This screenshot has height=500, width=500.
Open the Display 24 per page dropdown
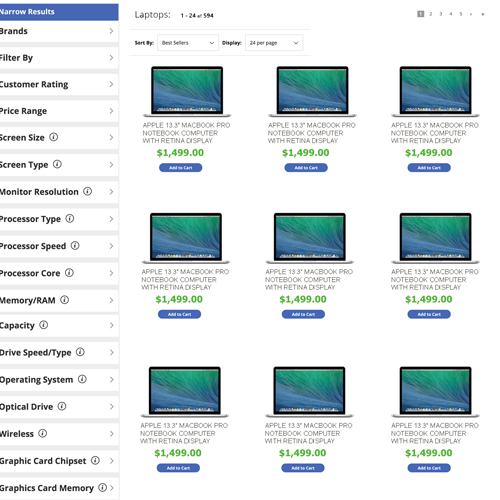coord(274,43)
